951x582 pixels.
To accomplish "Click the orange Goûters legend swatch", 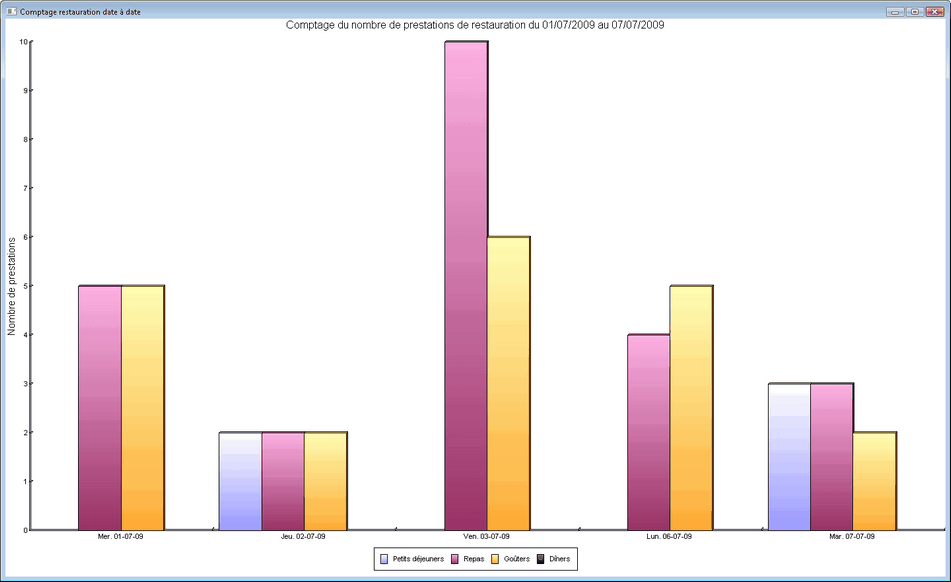I will 495,559.
